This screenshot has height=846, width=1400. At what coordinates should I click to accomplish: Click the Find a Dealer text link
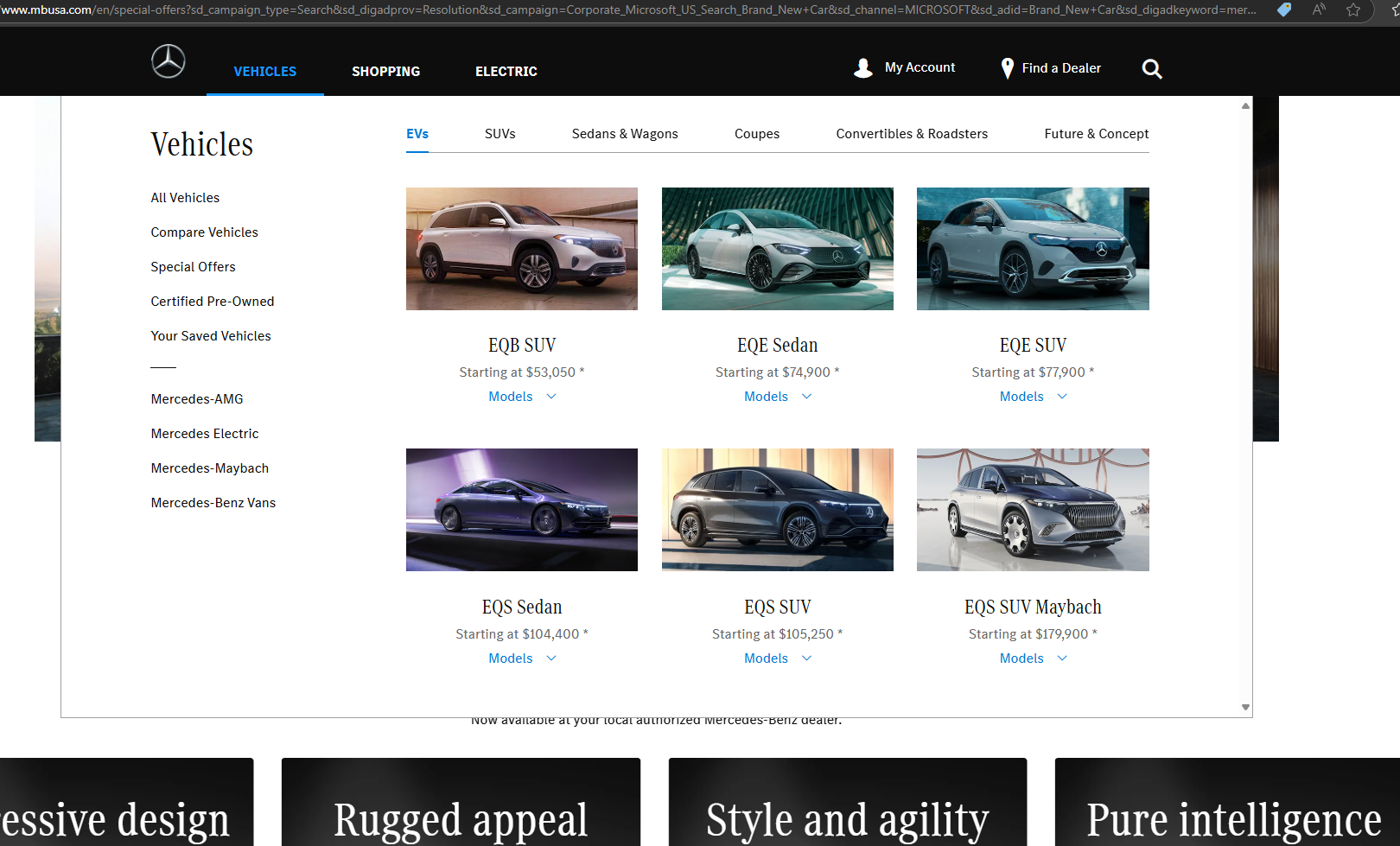click(x=1061, y=68)
